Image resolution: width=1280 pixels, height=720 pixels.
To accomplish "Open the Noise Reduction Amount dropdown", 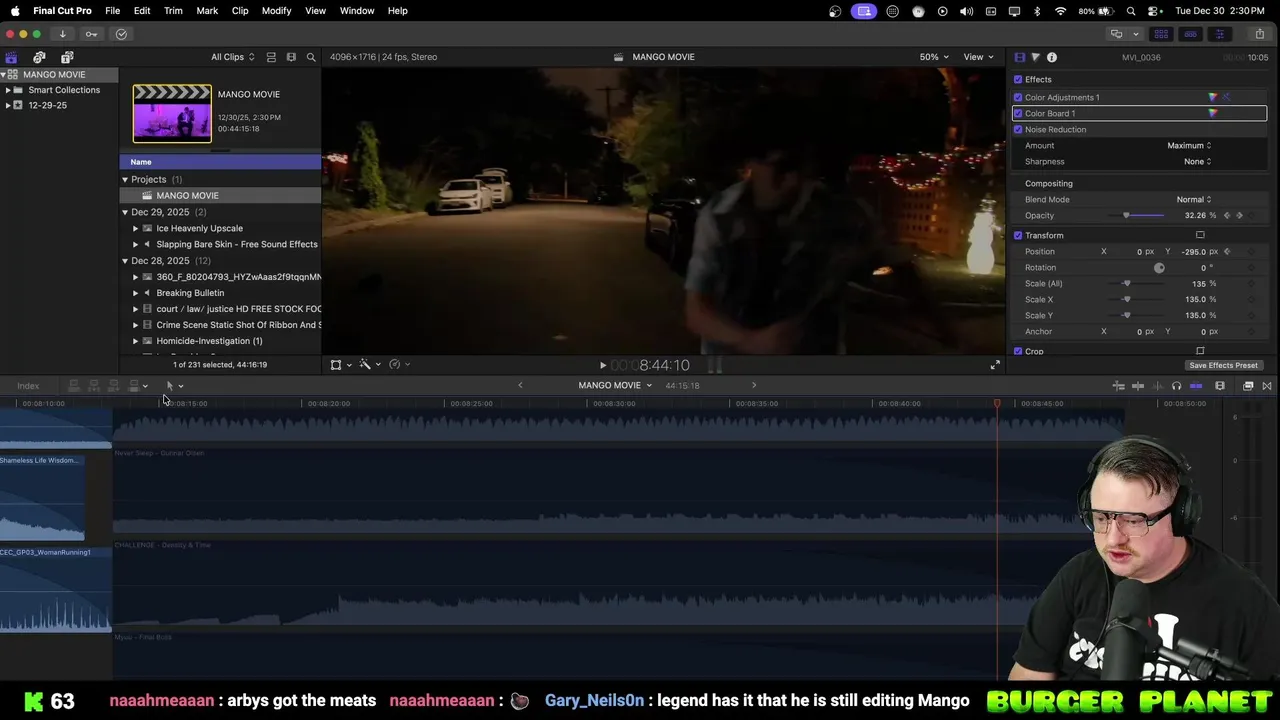I will tap(1189, 145).
